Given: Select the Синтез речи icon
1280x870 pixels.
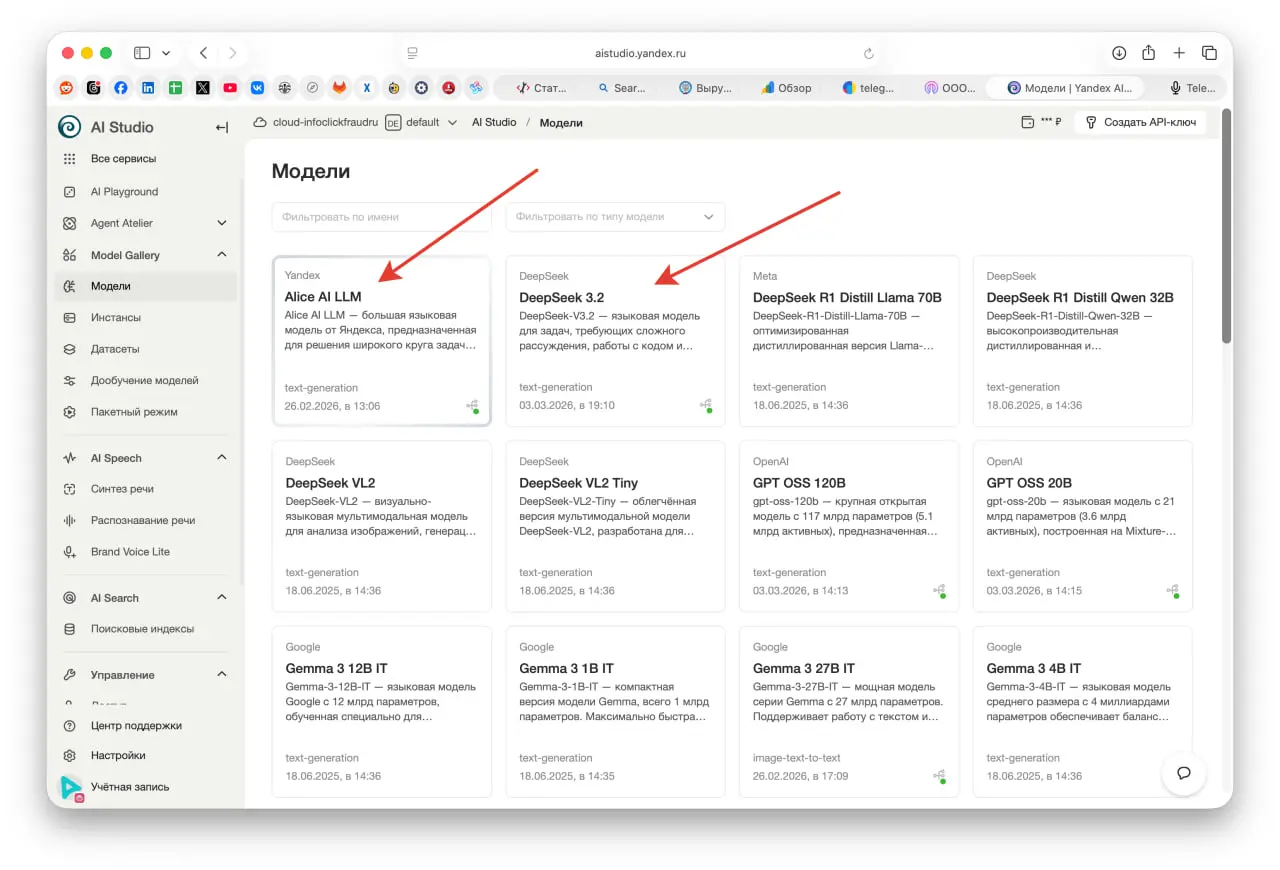Looking at the screenshot, I should [69, 489].
